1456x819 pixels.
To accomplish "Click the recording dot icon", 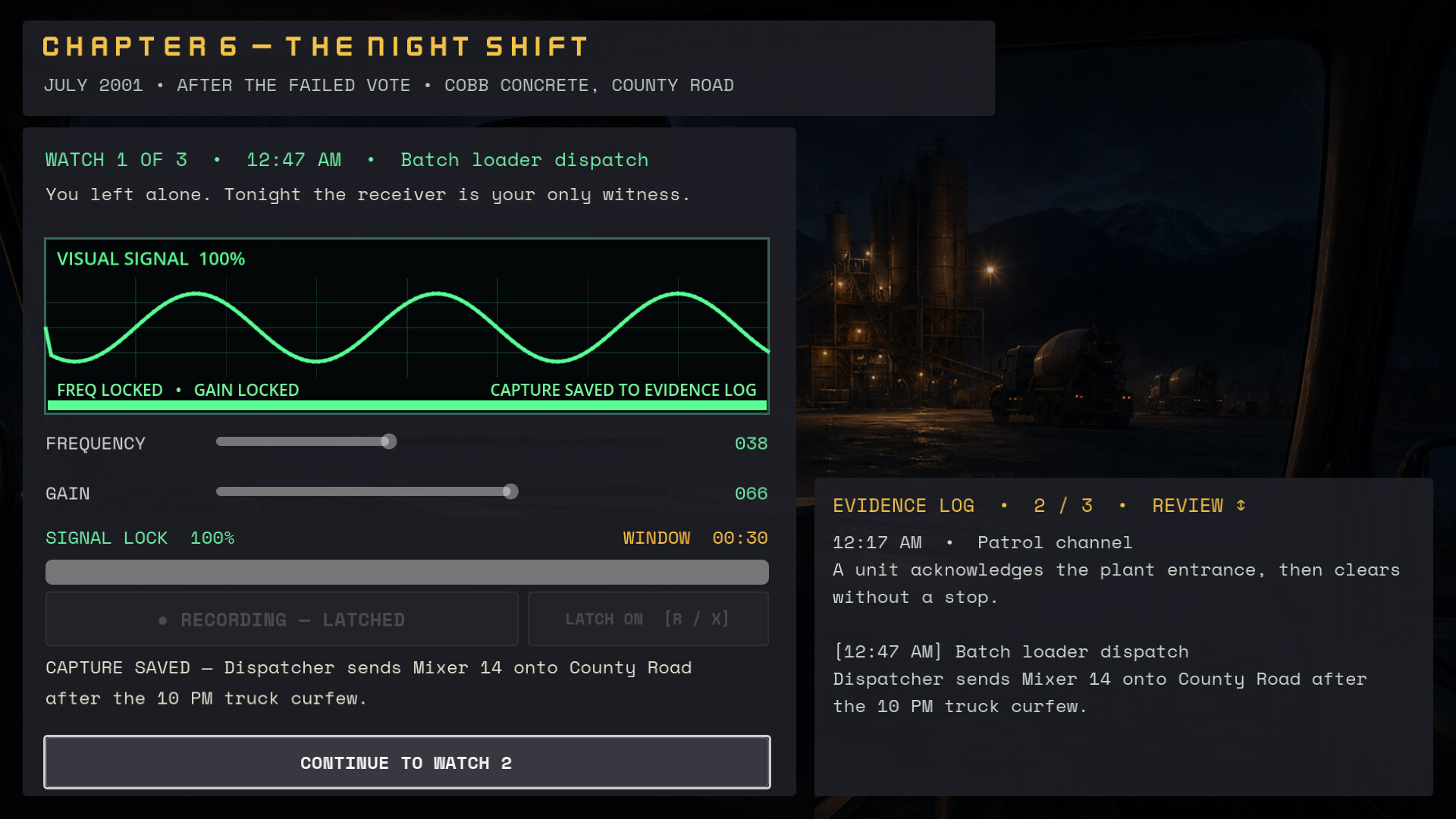I will pyautogui.click(x=162, y=620).
